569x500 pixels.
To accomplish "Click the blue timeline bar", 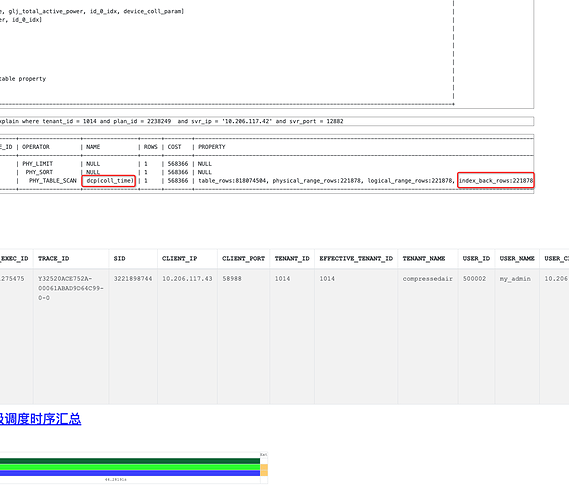I will coord(130,473).
